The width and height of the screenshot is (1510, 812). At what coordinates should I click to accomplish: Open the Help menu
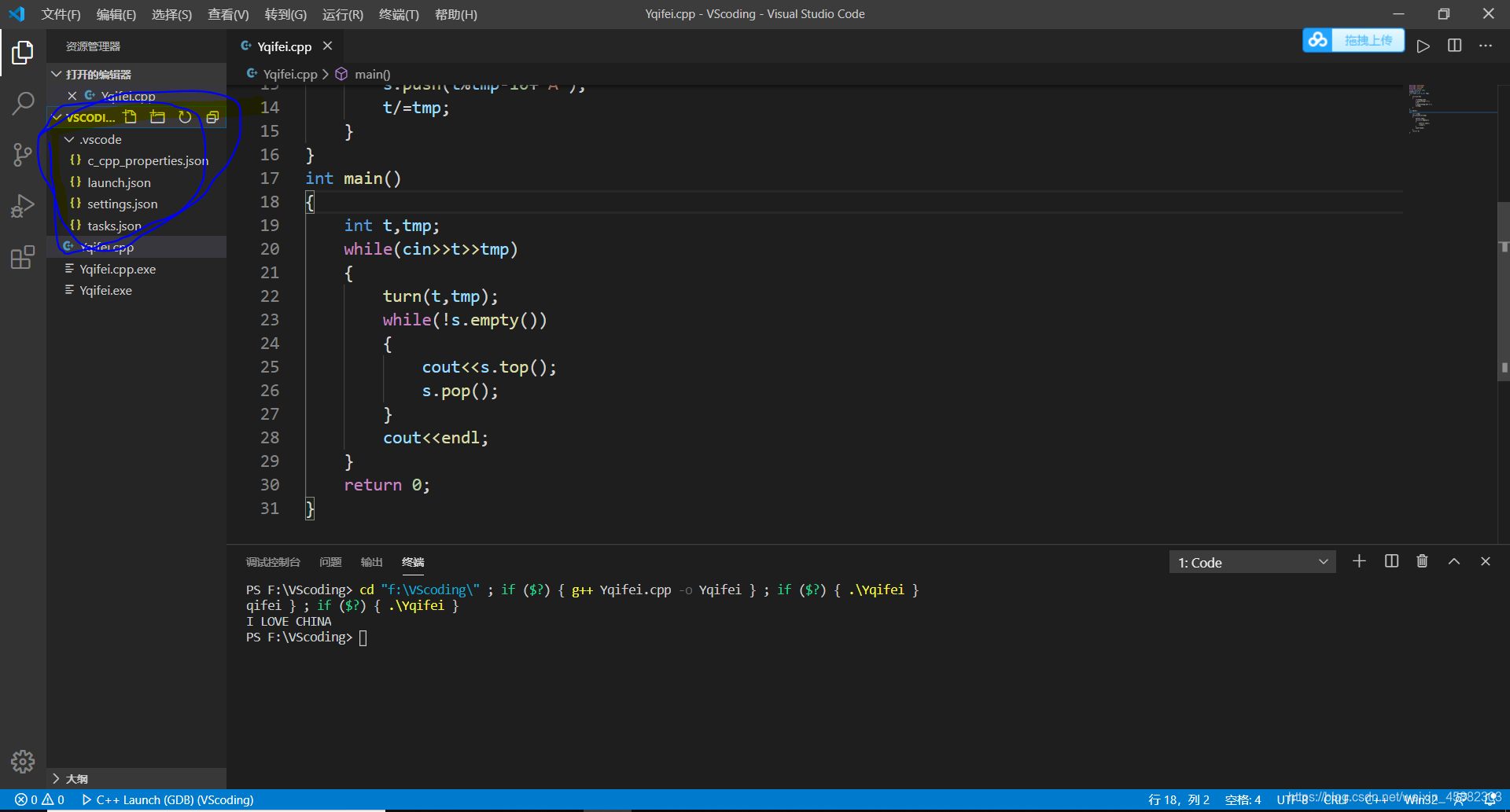[456, 14]
